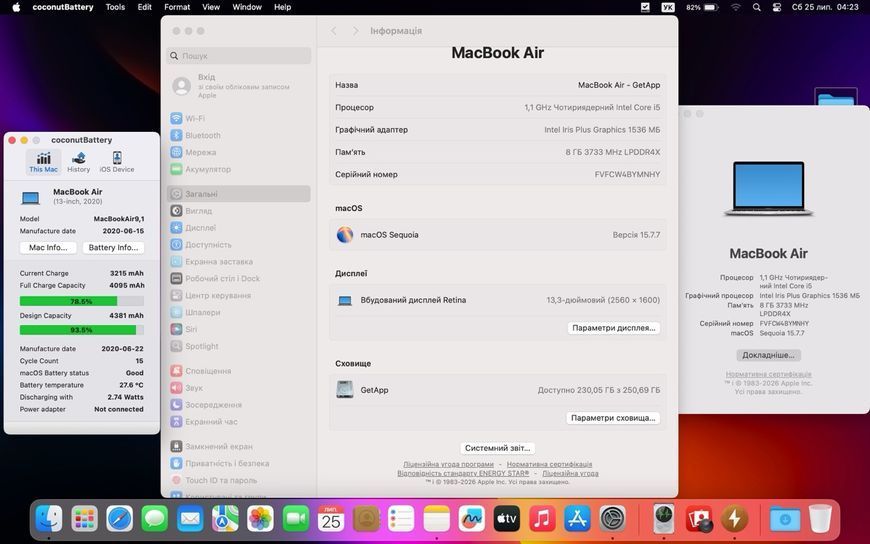Click the 93.5% design capacity bar
Image resolution: width=870 pixels, height=544 pixels.
(82, 330)
